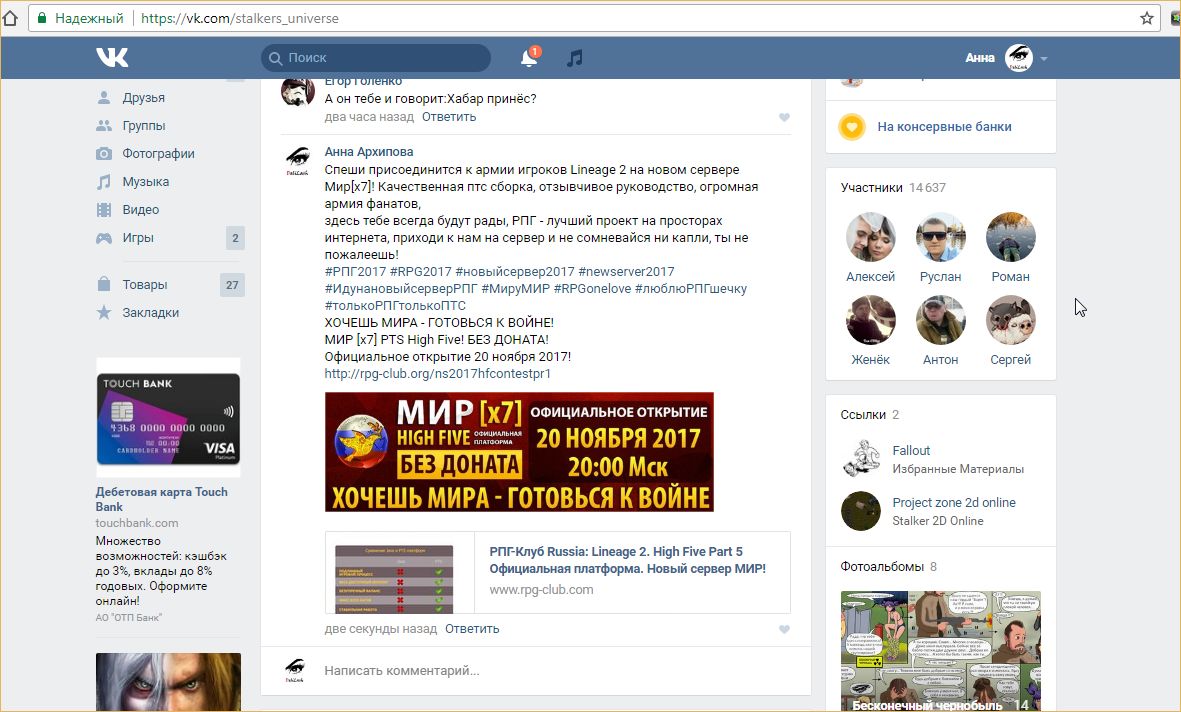This screenshot has height=712, width=1181.
Task: Reply to Егор's comment via Ответить
Action: coord(449,117)
